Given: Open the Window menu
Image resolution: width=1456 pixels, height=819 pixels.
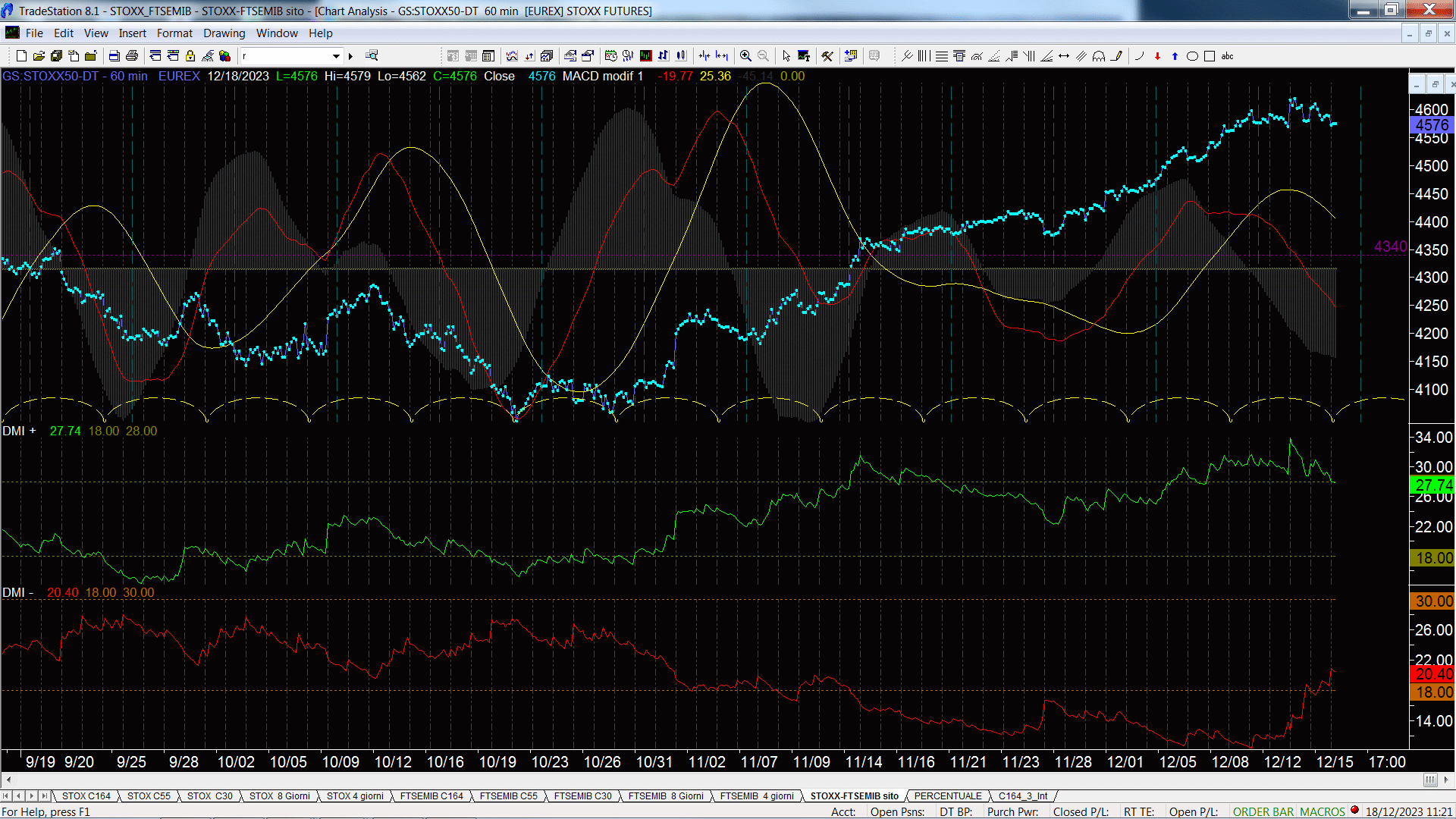Looking at the screenshot, I should [277, 33].
